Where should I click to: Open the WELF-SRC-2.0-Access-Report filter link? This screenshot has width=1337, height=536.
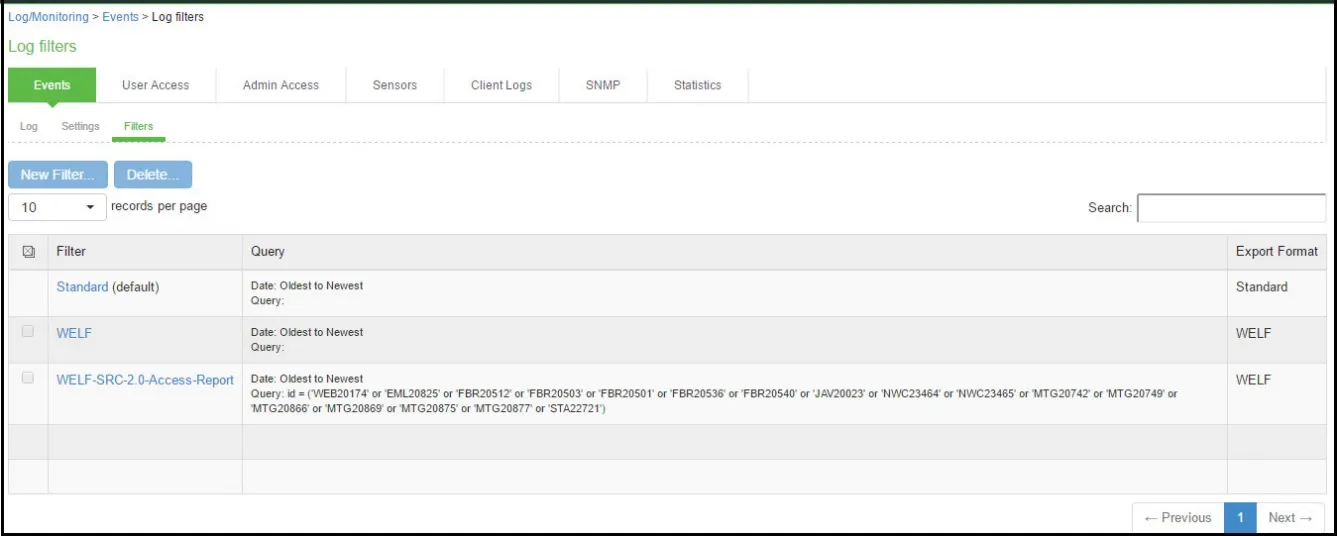[145, 380]
